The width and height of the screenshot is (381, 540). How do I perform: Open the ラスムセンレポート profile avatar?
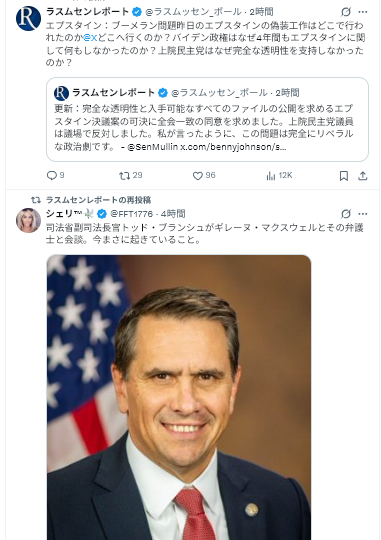point(28,18)
